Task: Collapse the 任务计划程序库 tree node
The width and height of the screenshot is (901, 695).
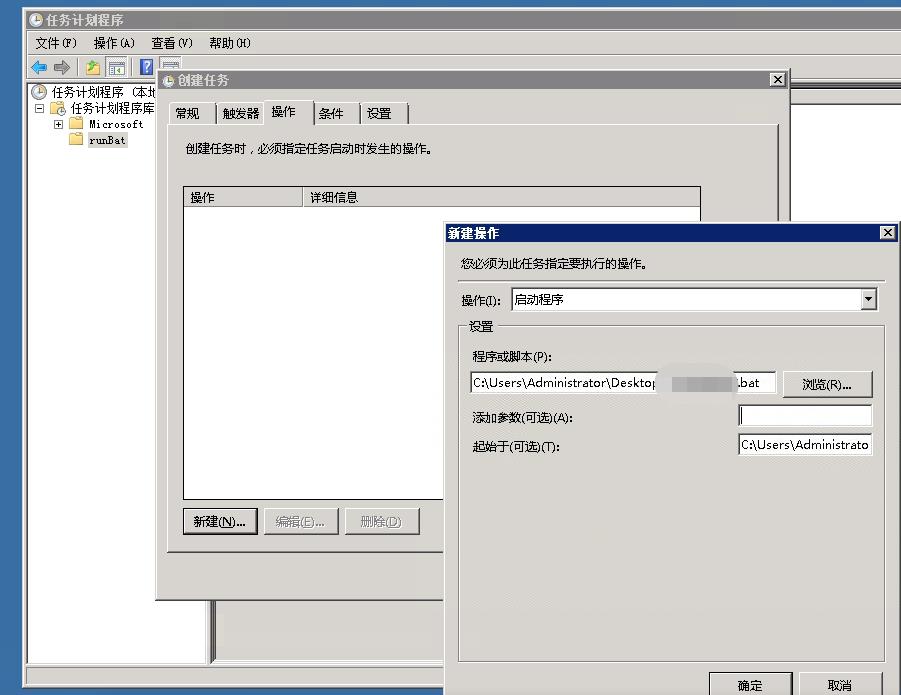Action: click(40, 108)
